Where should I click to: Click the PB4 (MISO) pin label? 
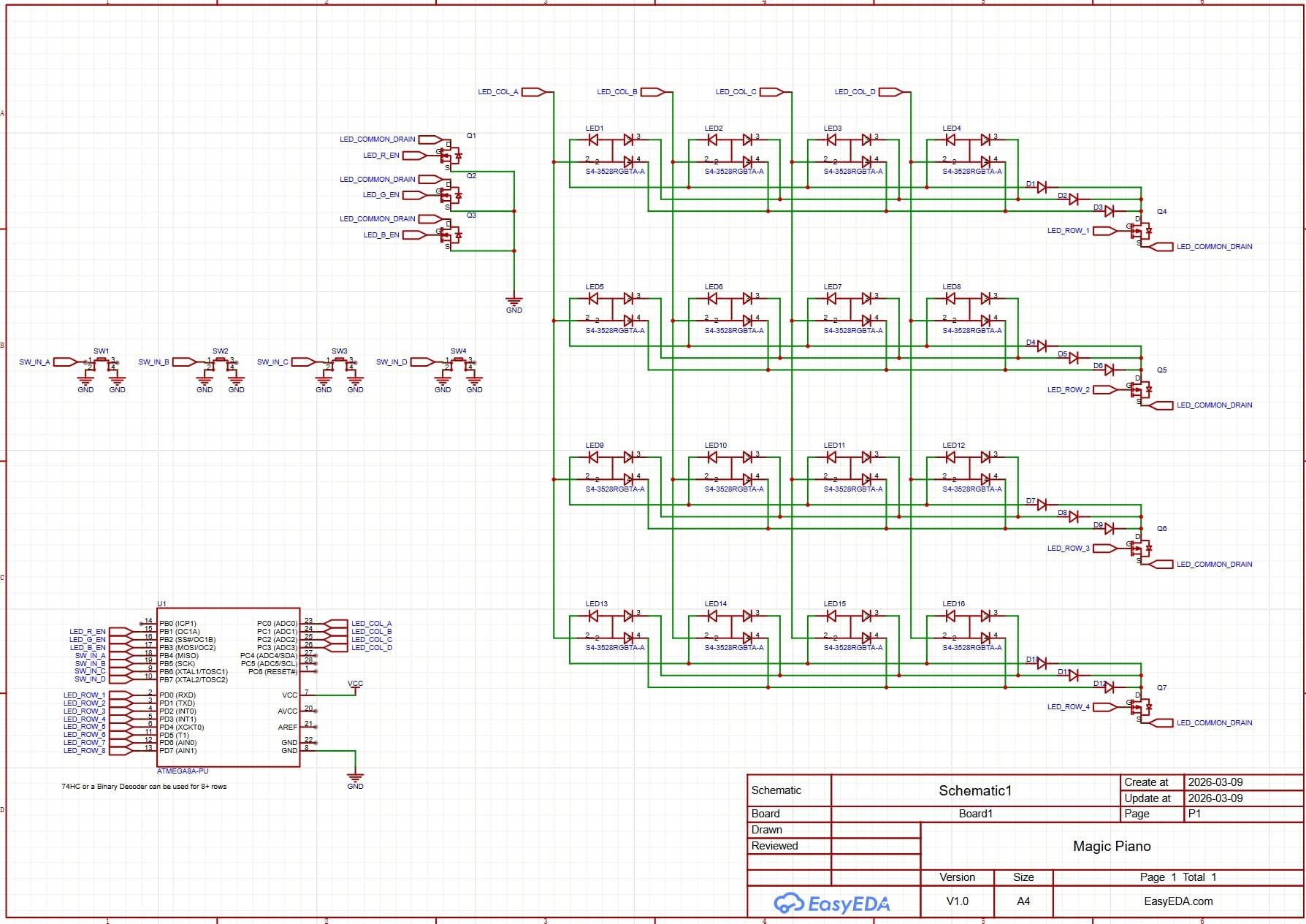[x=179, y=656]
